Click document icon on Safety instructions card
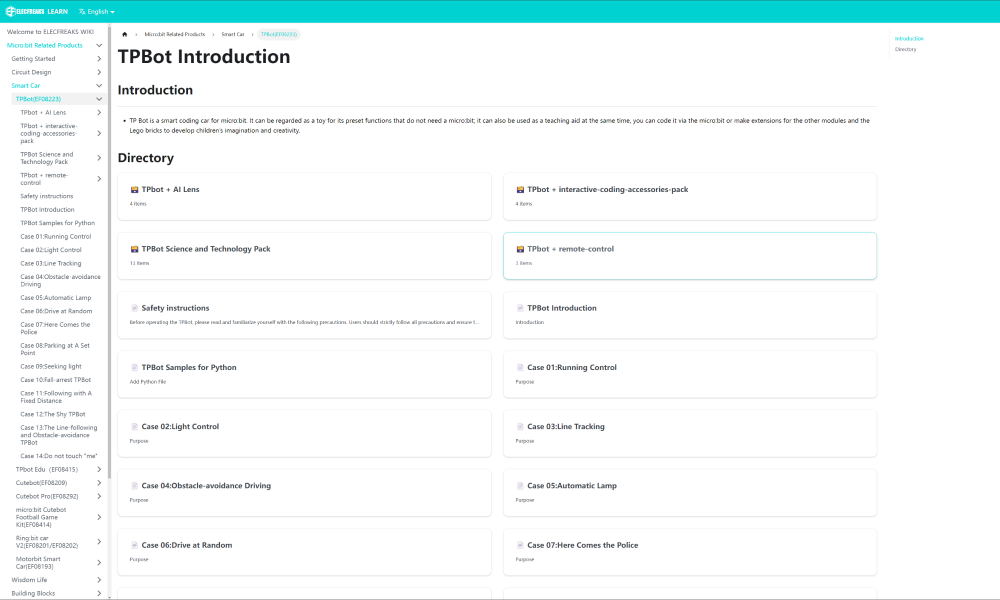Image resolution: width=1000 pixels, height=600 pixels. 134,308
